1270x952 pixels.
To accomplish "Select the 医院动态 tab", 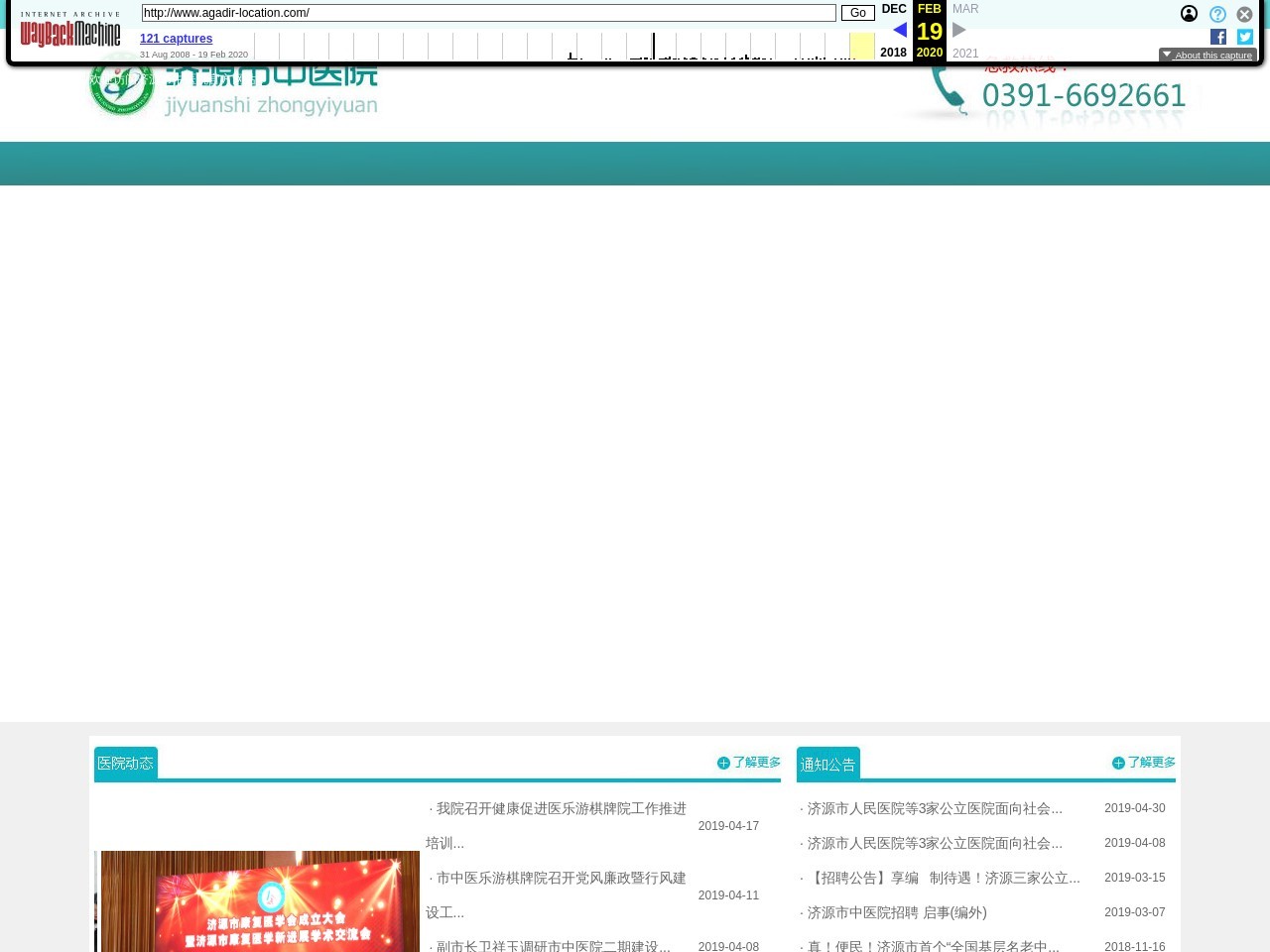I will (x=126, y=763).
